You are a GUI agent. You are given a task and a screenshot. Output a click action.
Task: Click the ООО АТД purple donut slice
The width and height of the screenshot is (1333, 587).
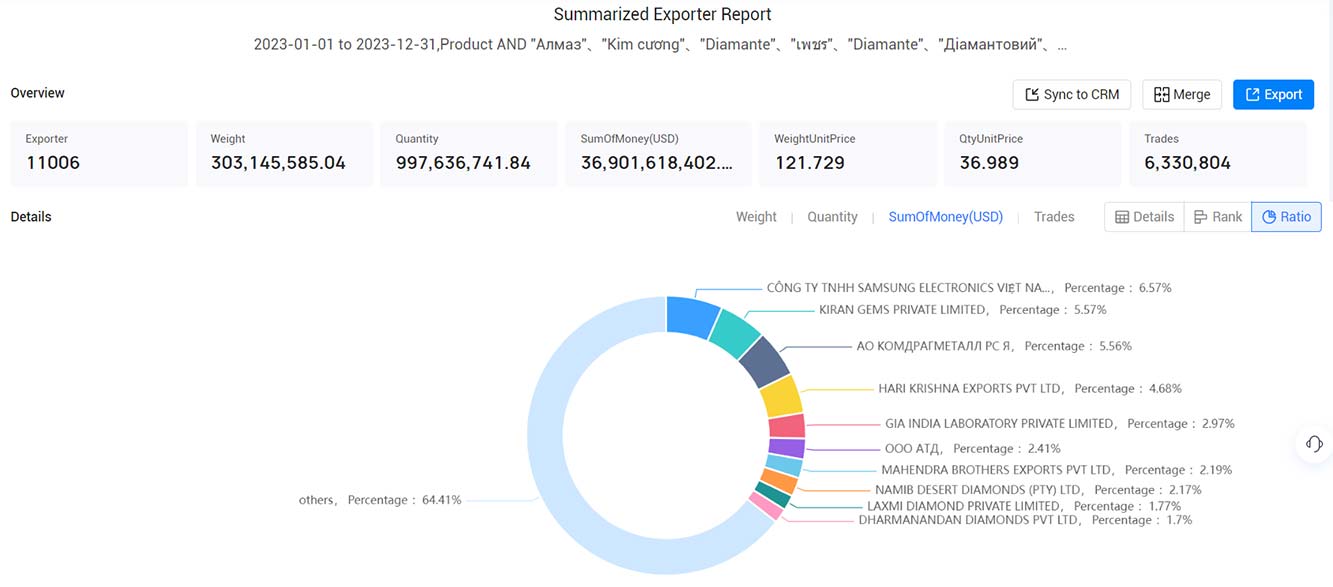click(x=786, y=449)
